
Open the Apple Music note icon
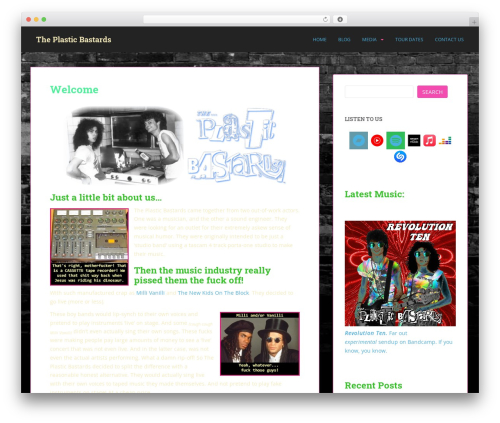pos(429,141)
